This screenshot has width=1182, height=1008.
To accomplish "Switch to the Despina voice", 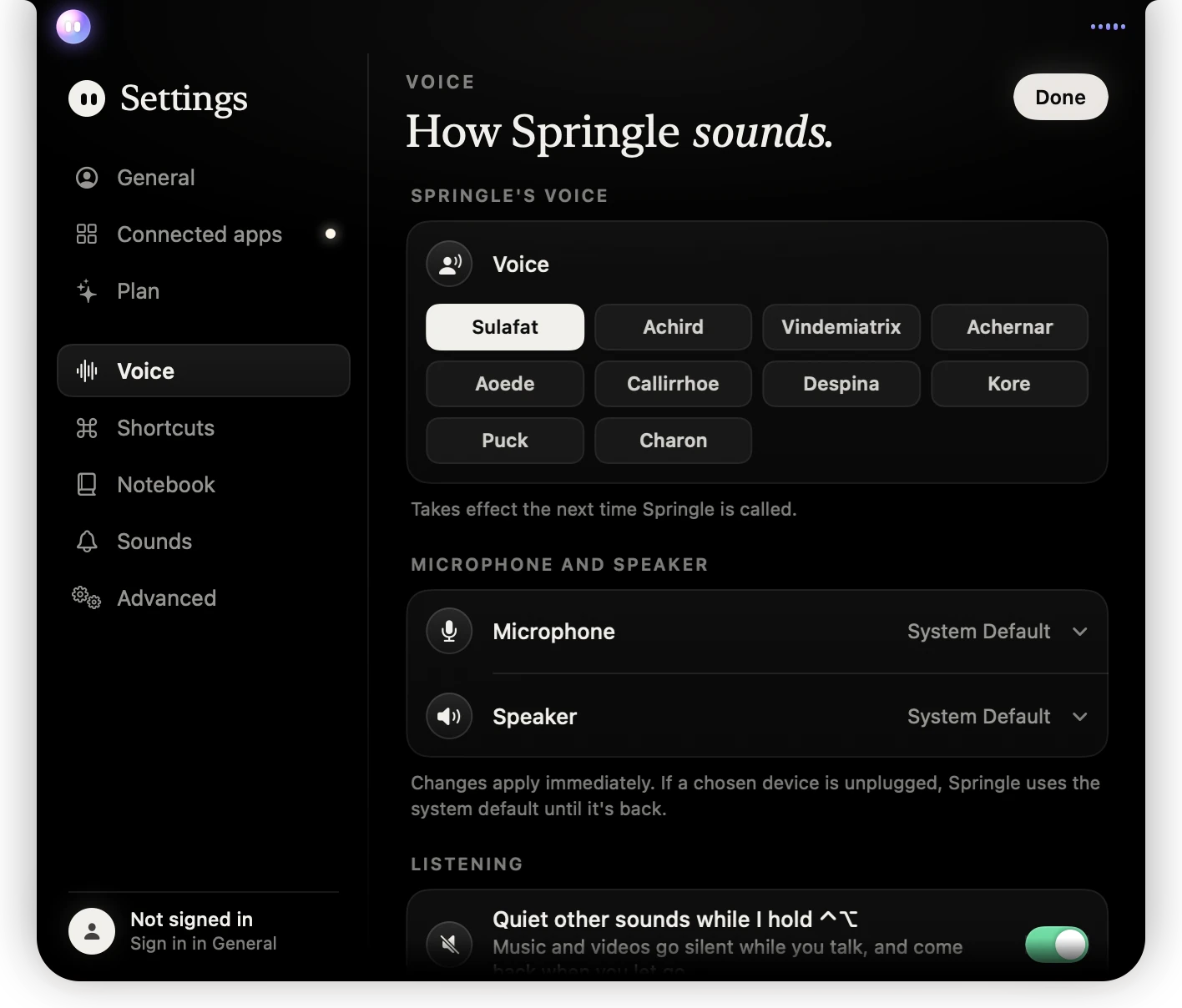I will [841, 384].
